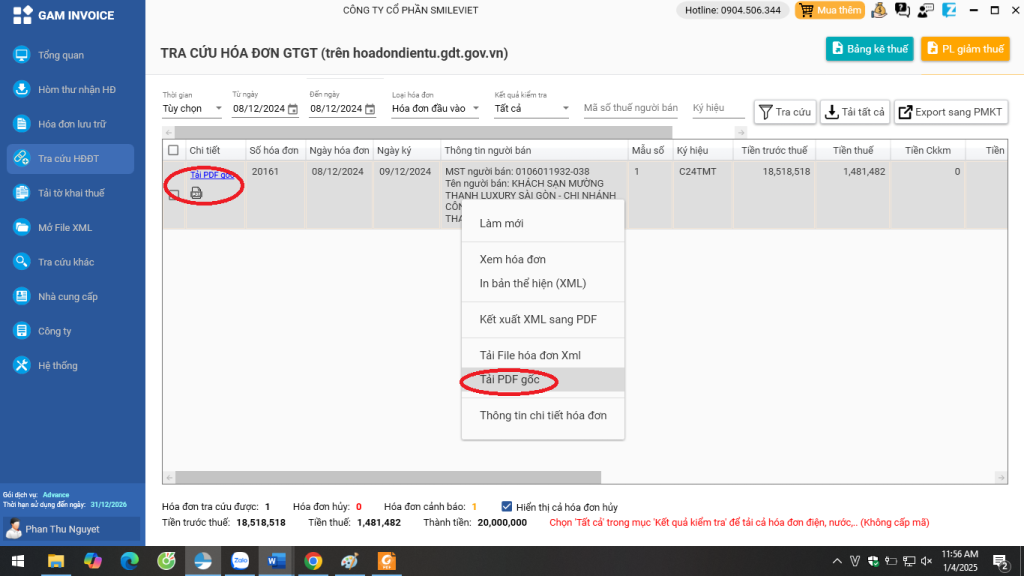This screenshot has height=576, width=1024.
Task: Click the Tra cứu search button
Action: pyautogui.click(x=785, y=112)
